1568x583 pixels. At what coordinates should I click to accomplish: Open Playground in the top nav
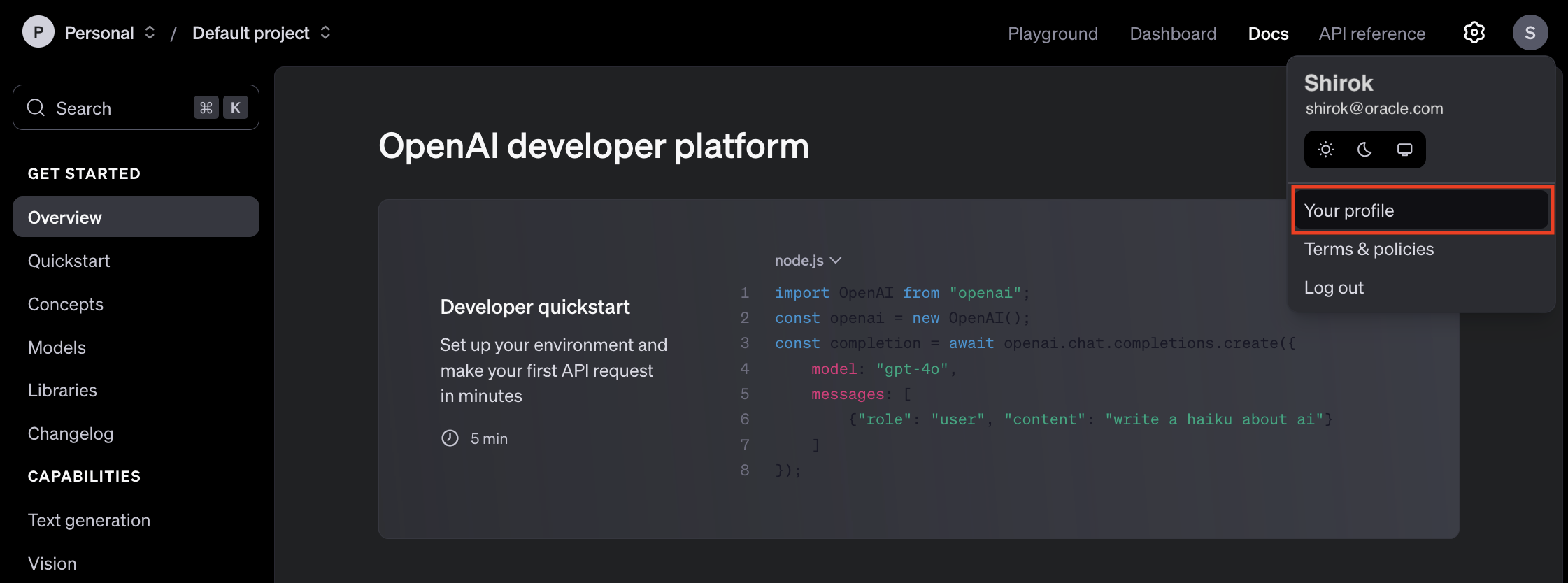[x=1053, y=34]
